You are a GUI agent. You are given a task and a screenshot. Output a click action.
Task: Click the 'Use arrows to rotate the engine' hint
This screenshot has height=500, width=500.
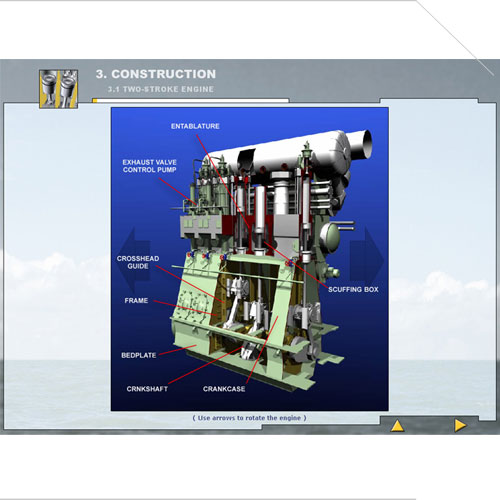tap(249, 418)
